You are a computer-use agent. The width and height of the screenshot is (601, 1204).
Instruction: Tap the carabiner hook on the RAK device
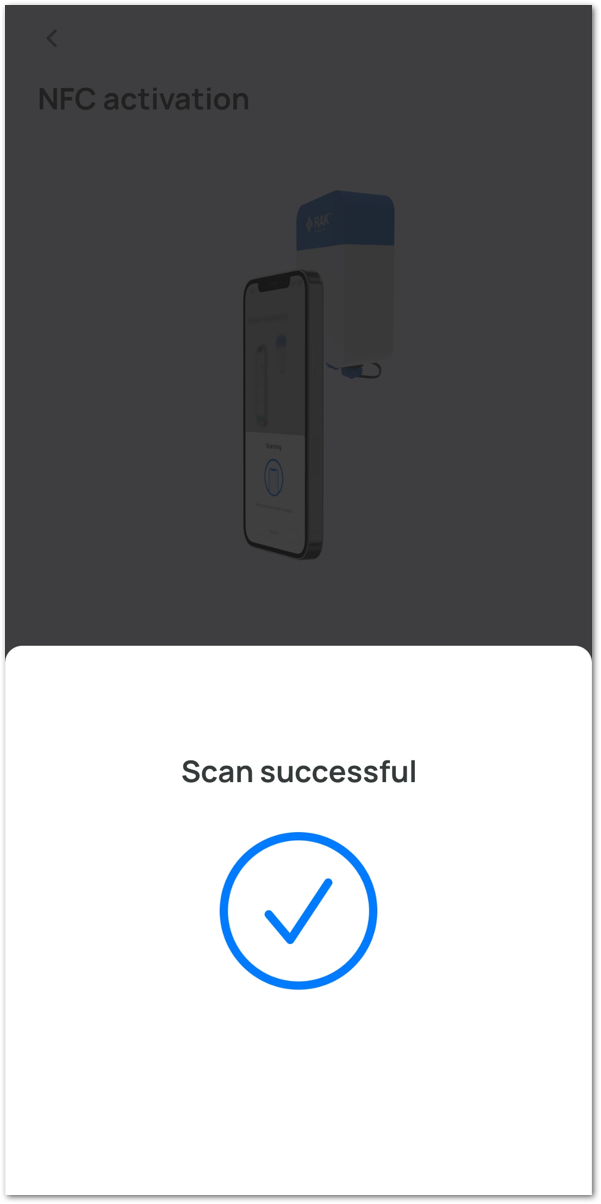click(x=372, y=370)
